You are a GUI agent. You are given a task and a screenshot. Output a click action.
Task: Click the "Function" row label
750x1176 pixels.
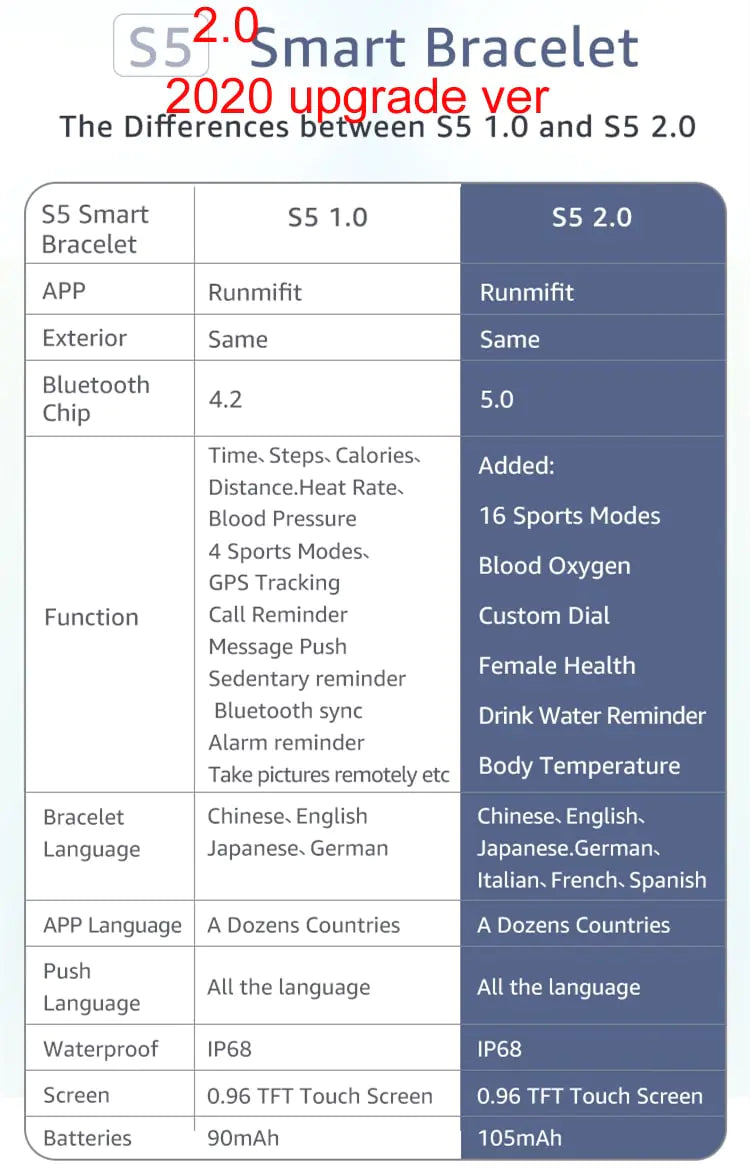coord(91,617)
